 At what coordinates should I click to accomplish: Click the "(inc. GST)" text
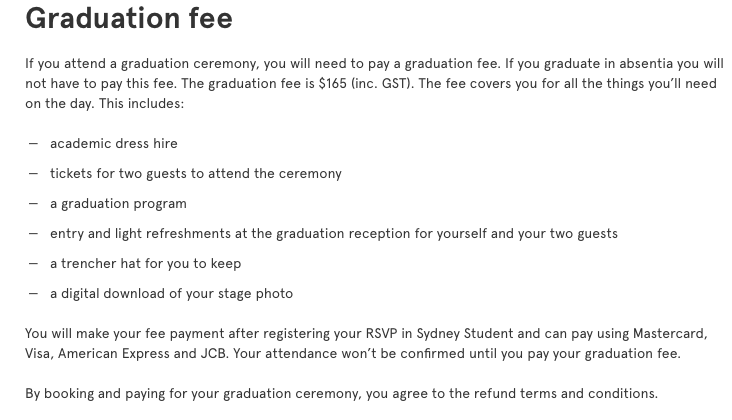click(382, 84)
